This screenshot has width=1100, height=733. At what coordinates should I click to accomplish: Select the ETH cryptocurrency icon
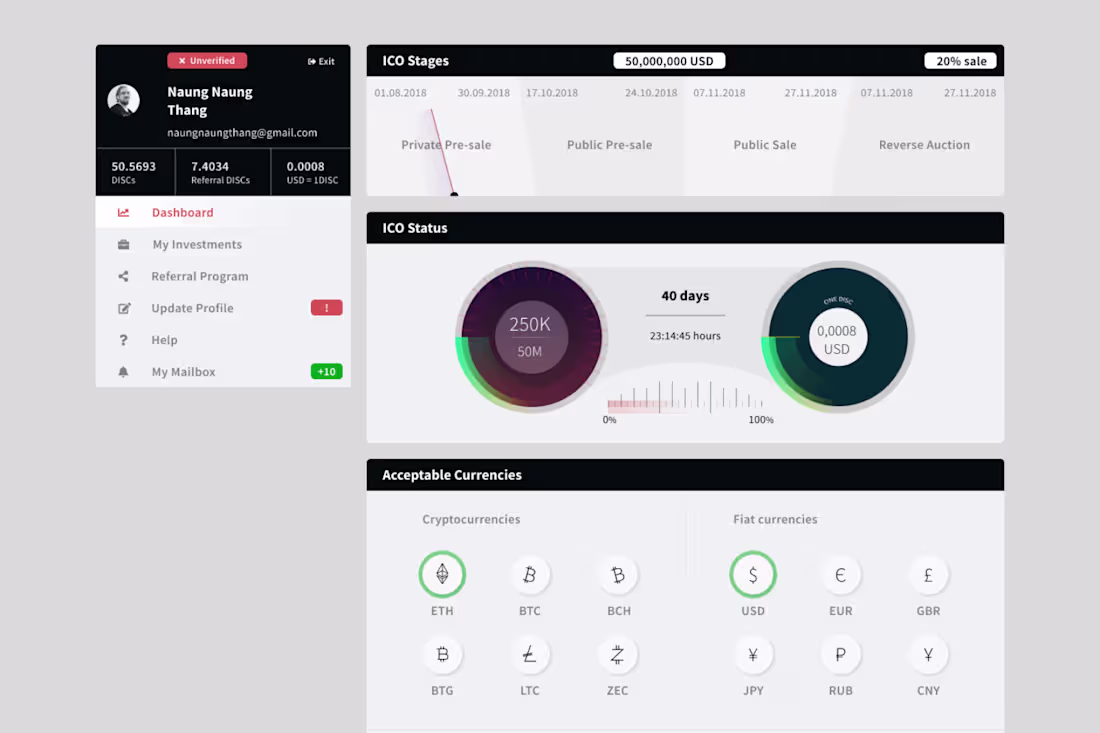pyautogui.click(x=442, y=574)
